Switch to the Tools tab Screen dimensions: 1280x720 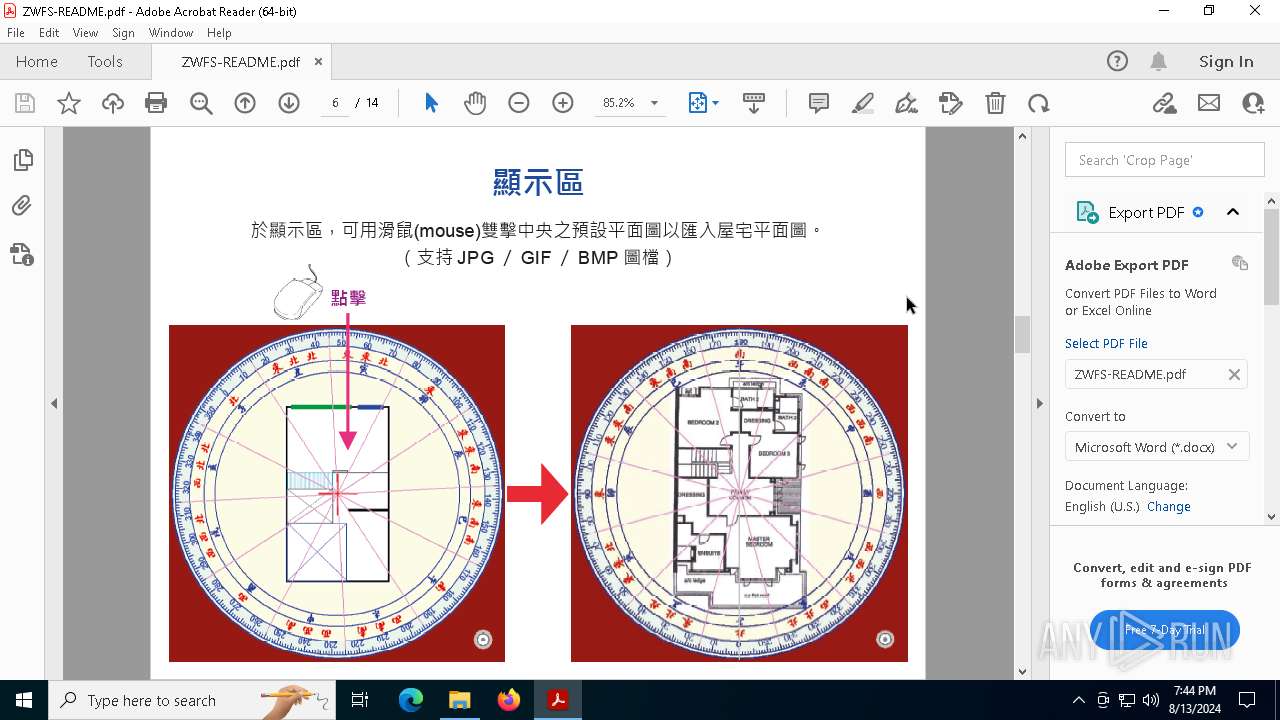click(105, 61)
